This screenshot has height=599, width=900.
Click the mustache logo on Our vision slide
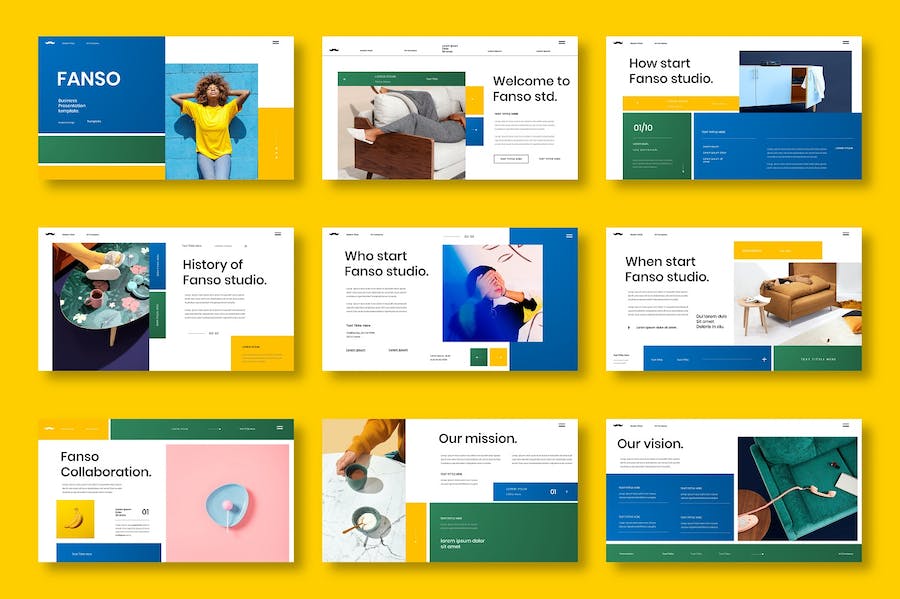[618, 425]
